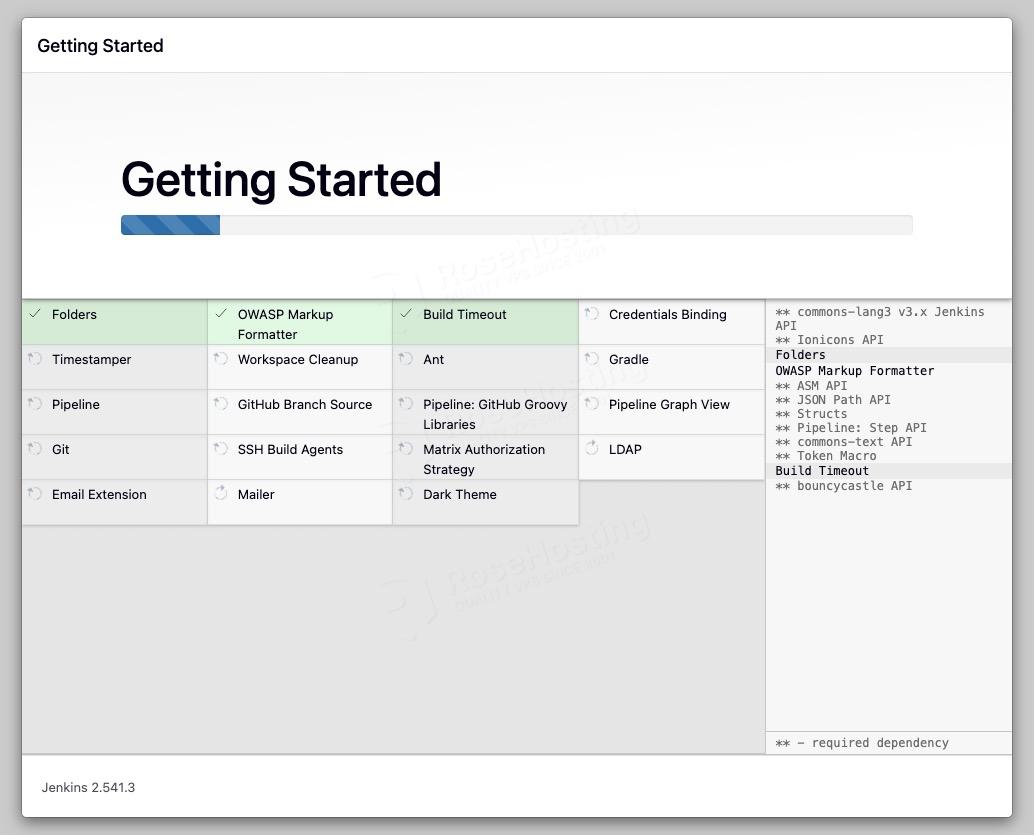This screenshot has height=835, width=1034.
Task: Click the pending icon beside Pipeline Graph View
Action: coord(592,404)
